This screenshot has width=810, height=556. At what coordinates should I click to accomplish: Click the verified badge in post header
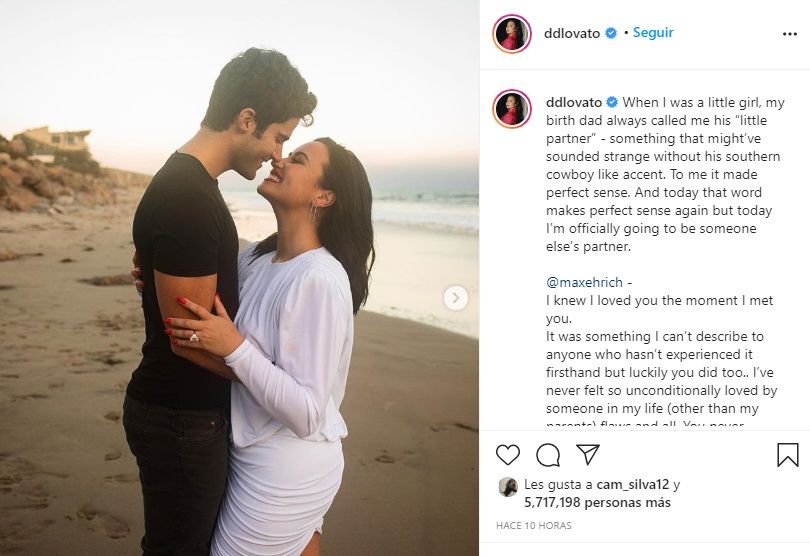point(611,34)
